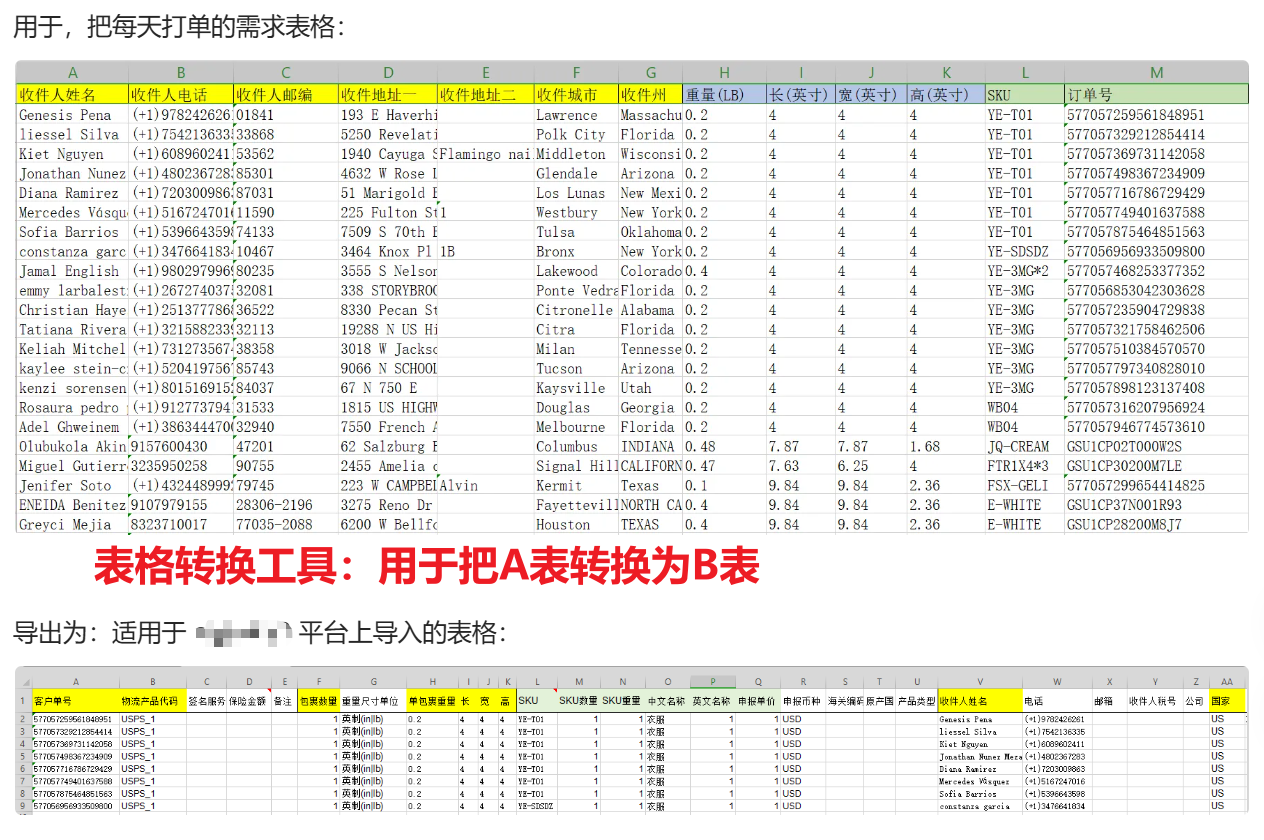Click the 宽(英寸) header cell
1264x840 pixels.
click(871, 95)
